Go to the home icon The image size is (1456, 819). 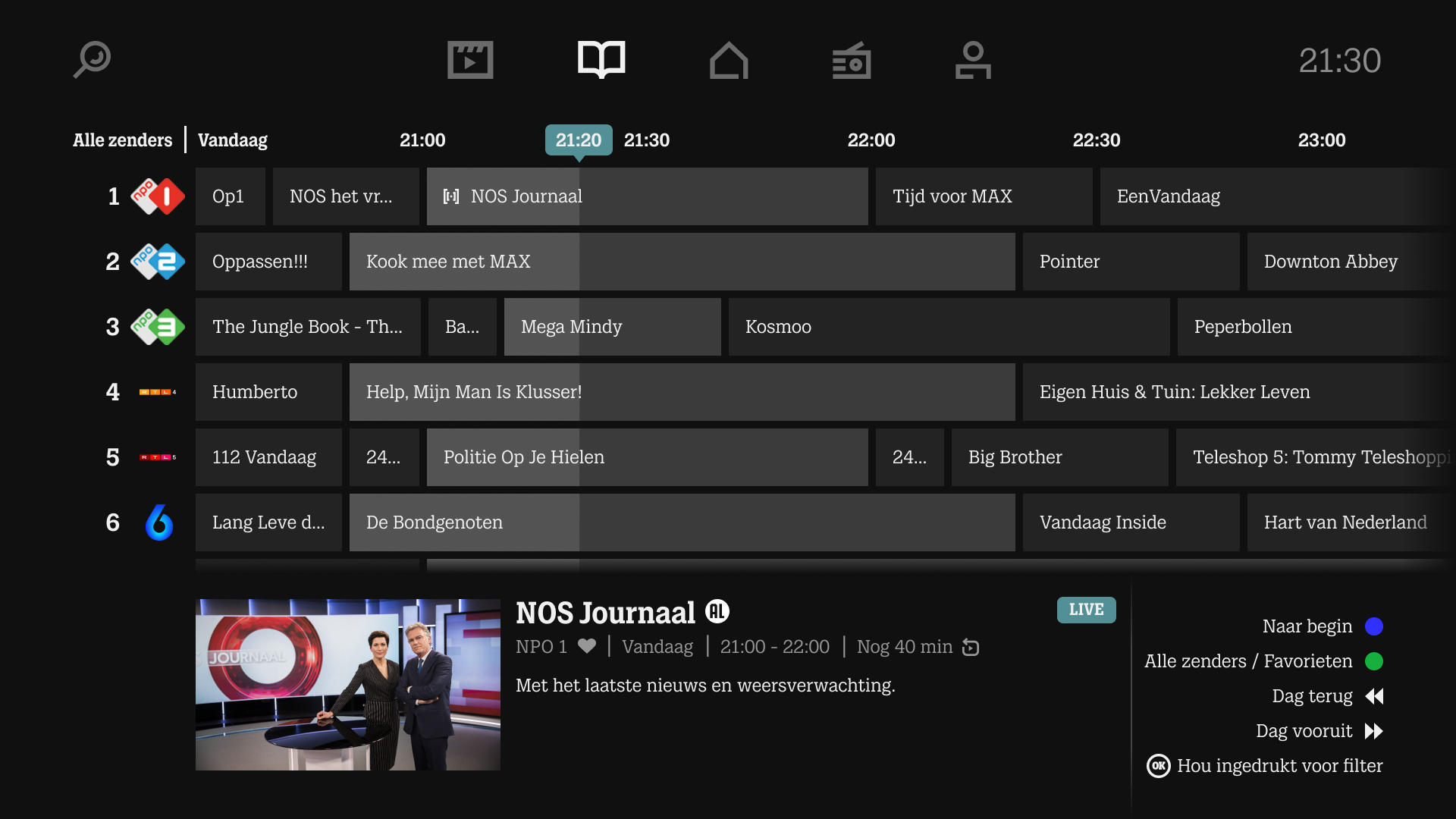(729, 60)
